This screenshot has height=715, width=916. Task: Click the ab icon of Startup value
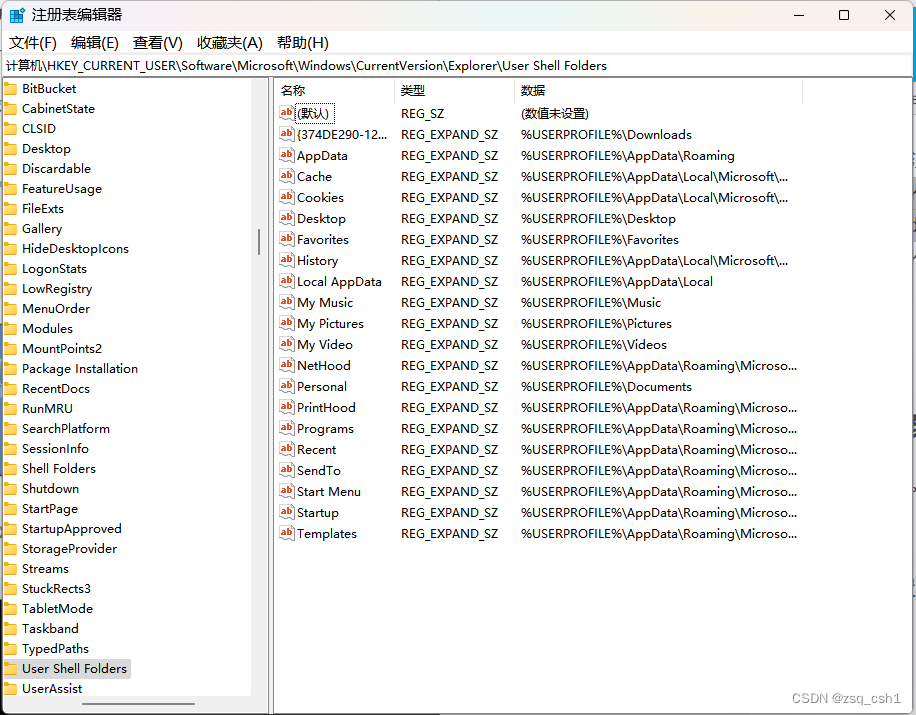click(x=286, y=512)
